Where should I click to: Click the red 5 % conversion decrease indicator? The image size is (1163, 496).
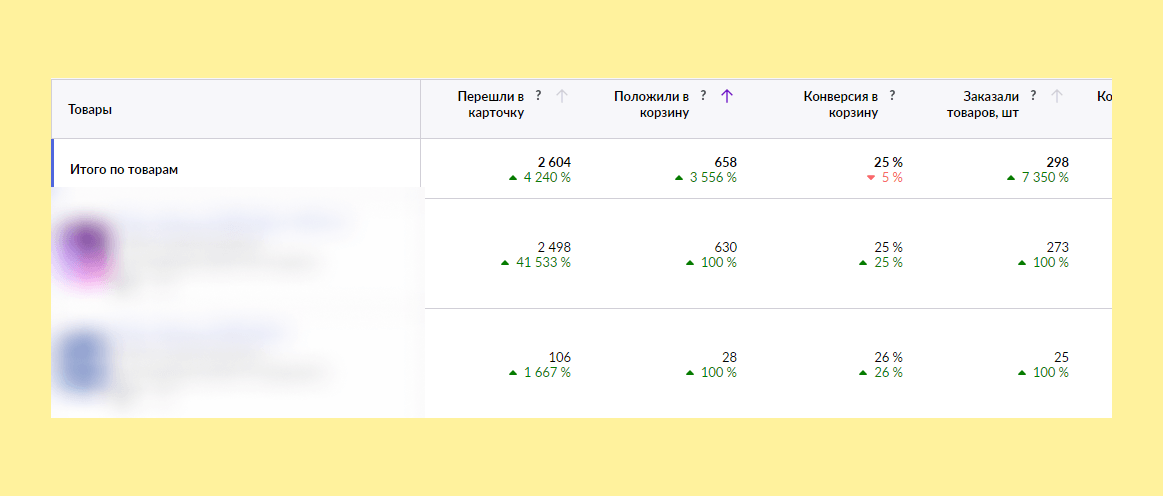click(884, 178)
